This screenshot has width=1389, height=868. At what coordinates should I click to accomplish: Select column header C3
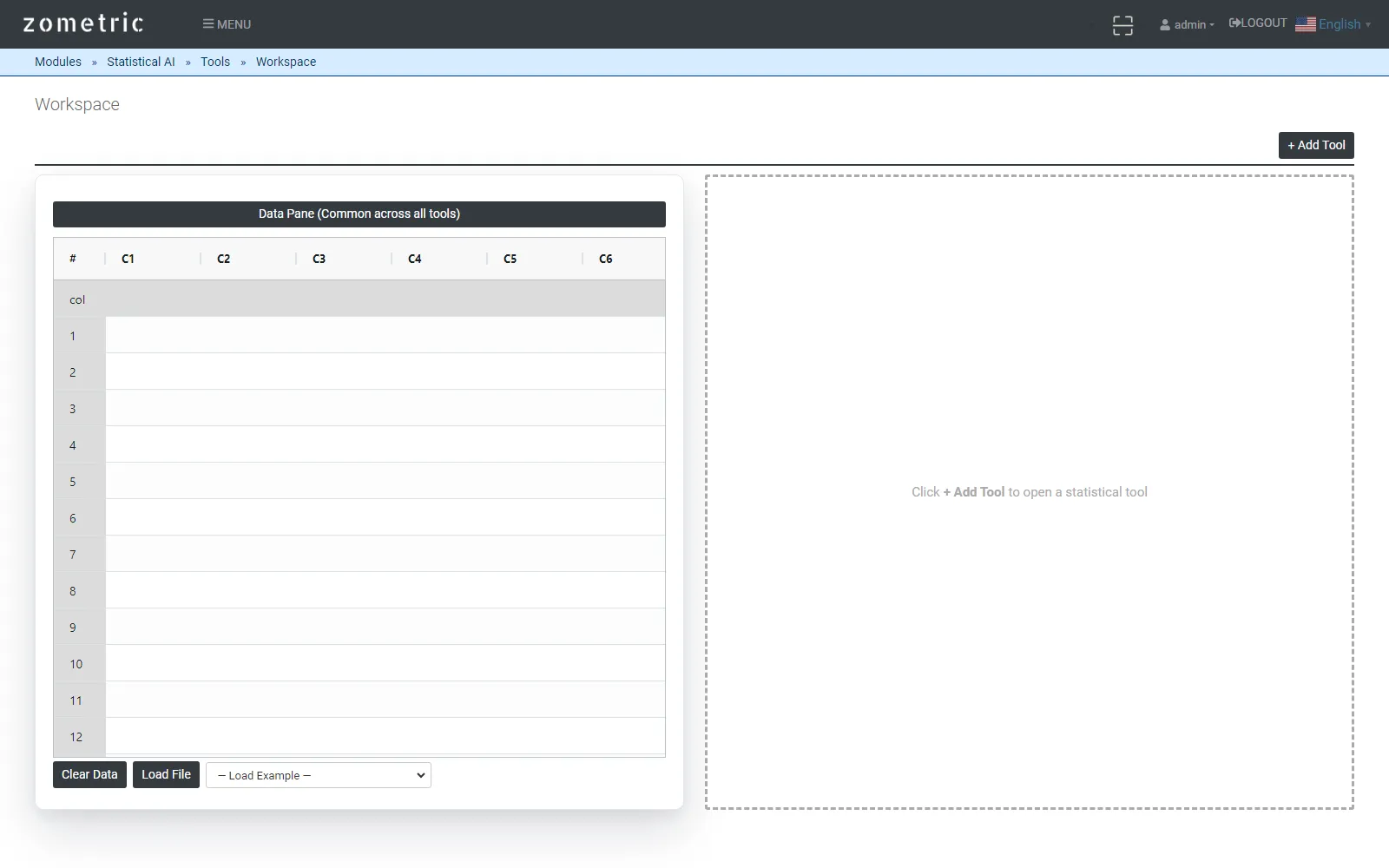(x=344, y=259)
